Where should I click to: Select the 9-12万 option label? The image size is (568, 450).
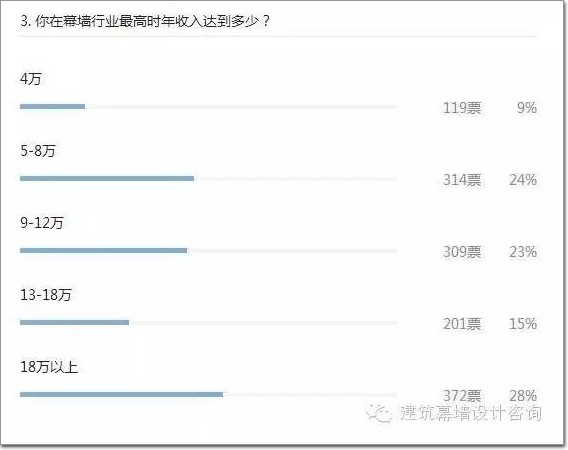coord(42,223)
